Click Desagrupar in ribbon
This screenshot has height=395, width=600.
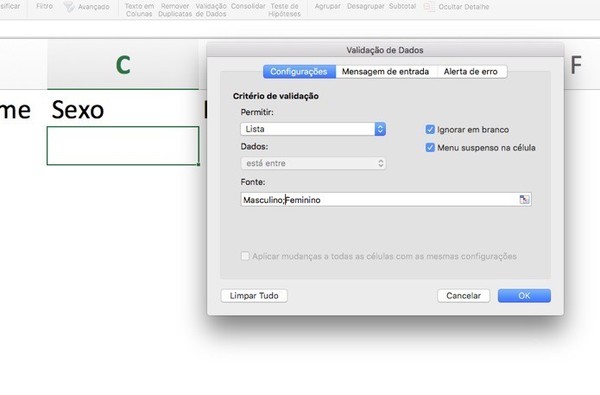click(x=365, y=7)
